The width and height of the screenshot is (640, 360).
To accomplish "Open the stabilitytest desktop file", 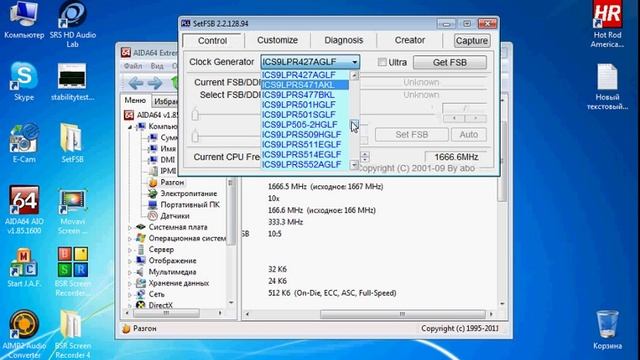I will 72,82.
